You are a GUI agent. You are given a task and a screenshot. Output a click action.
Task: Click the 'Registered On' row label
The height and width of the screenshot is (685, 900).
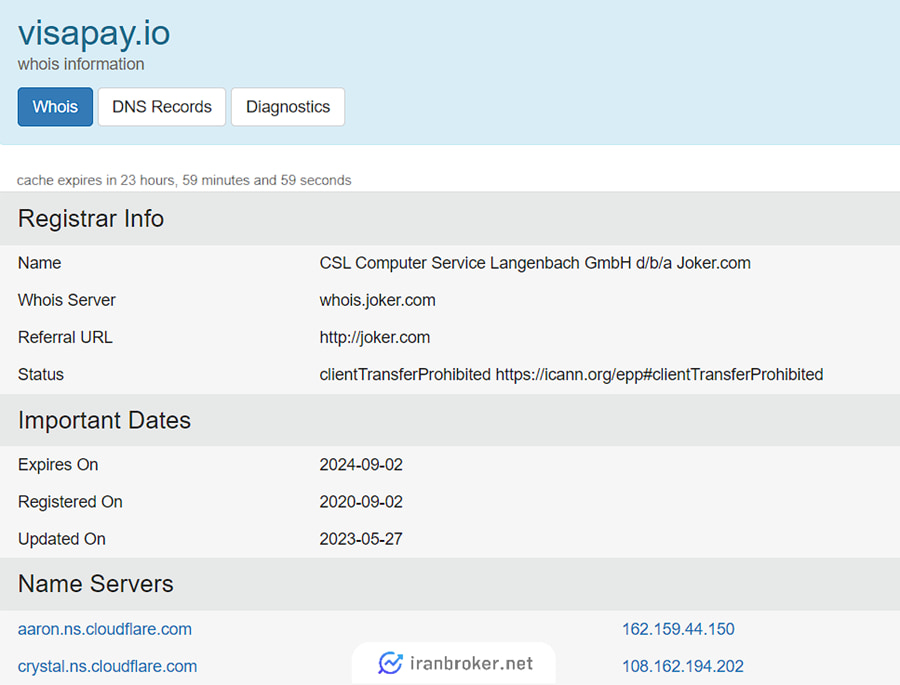[70, 502]
